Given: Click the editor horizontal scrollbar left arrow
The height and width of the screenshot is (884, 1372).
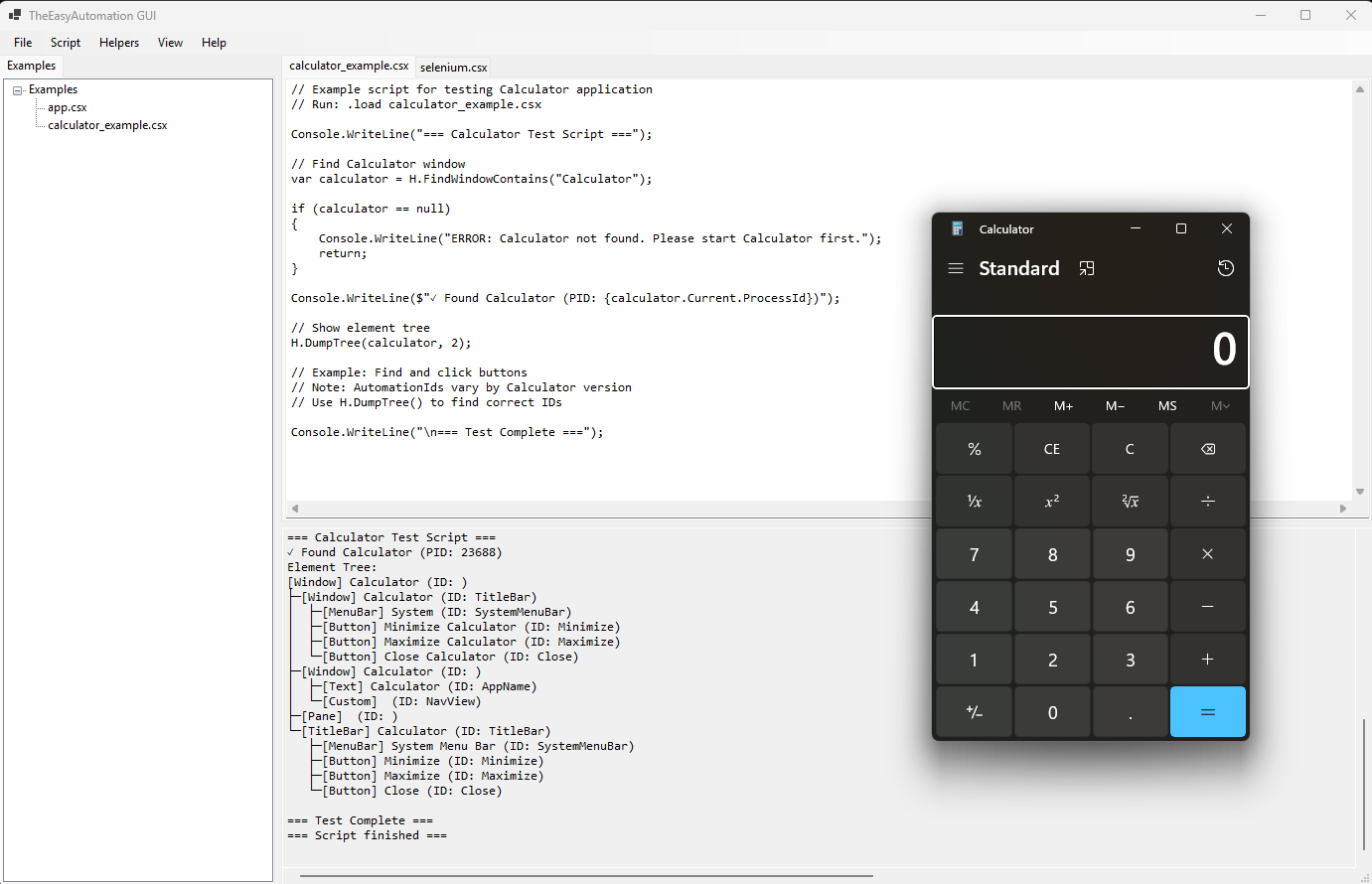Looking at the screenshot, I should (x=294, y=509).
